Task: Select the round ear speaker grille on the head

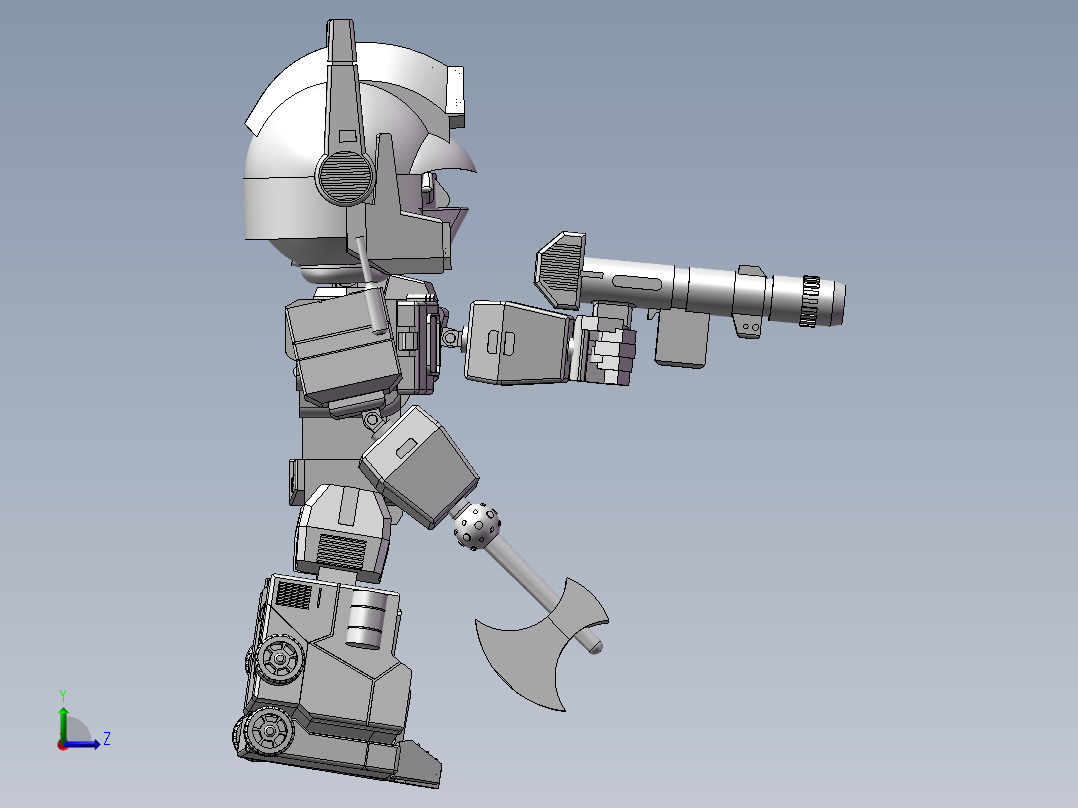Action: (344, 177)
